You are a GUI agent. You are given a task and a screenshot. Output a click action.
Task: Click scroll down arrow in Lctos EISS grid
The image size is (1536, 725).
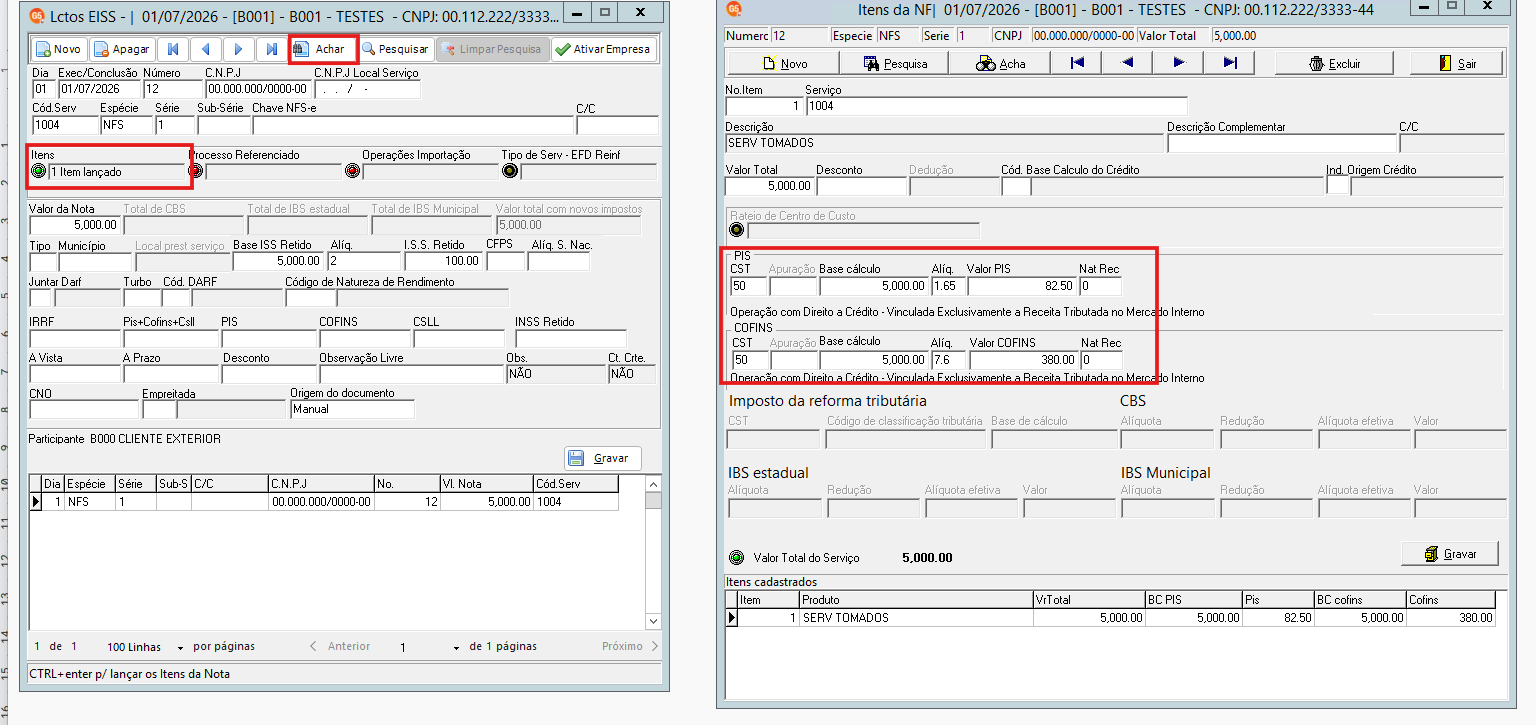point(653,620)
